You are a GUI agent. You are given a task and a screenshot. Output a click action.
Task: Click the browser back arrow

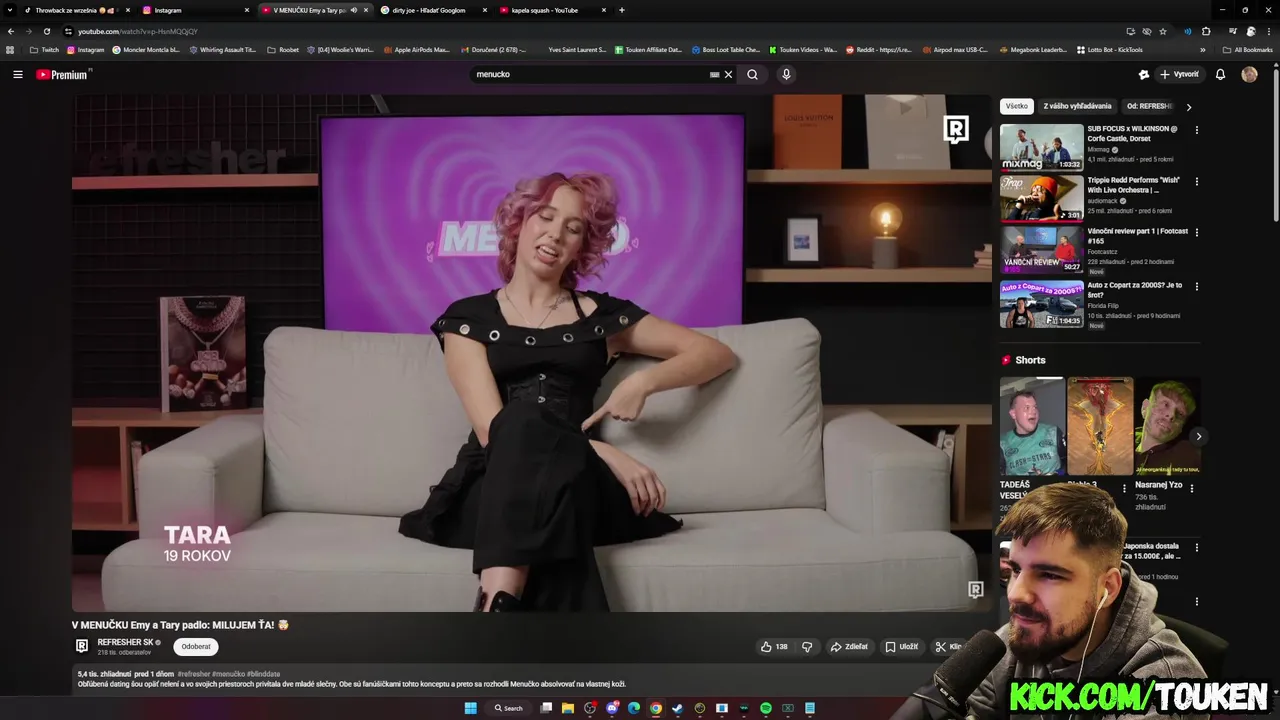(x=11, y=31)
